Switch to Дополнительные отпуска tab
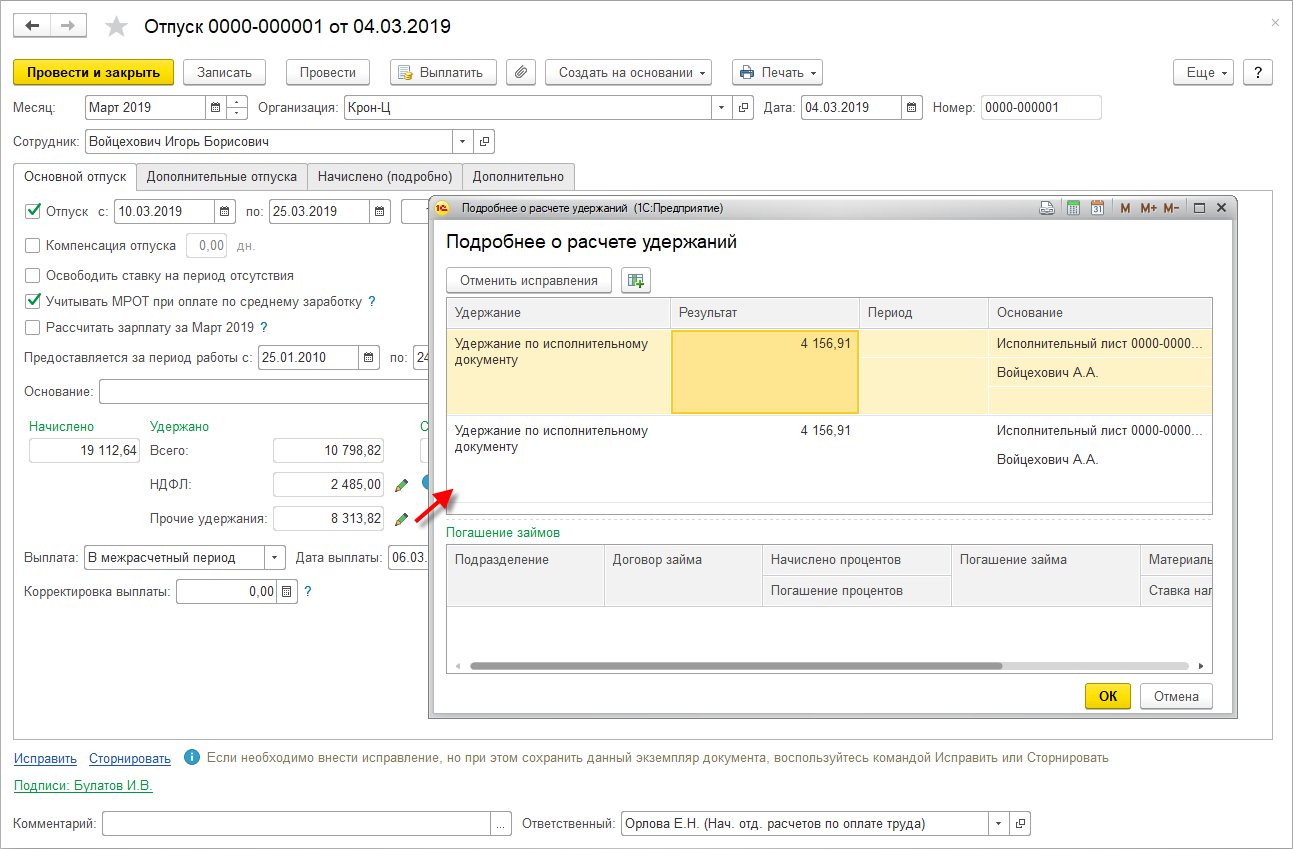The height and width of the screenshot is (849, 1293). tap(221, 177)
